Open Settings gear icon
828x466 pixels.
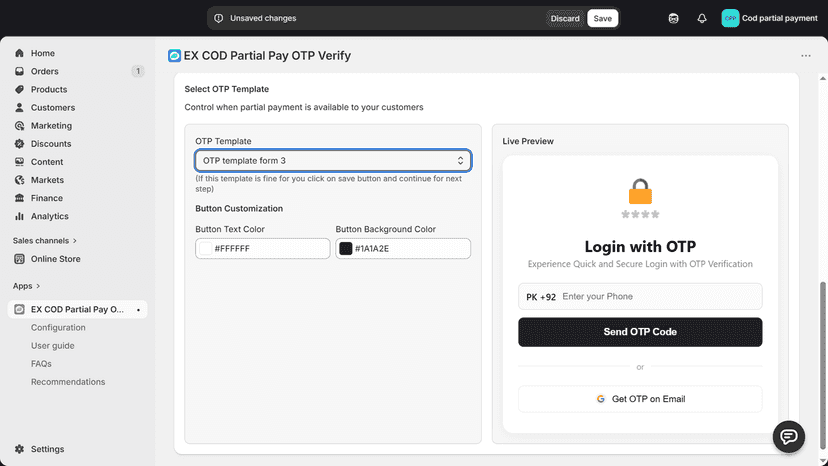tap(20, 449)
